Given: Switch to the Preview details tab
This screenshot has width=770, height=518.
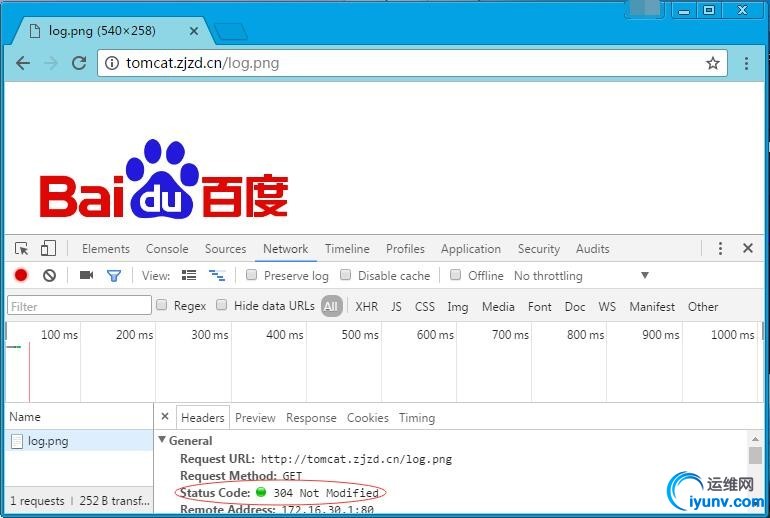Looking at the screenshot, I should pos(255,417).
